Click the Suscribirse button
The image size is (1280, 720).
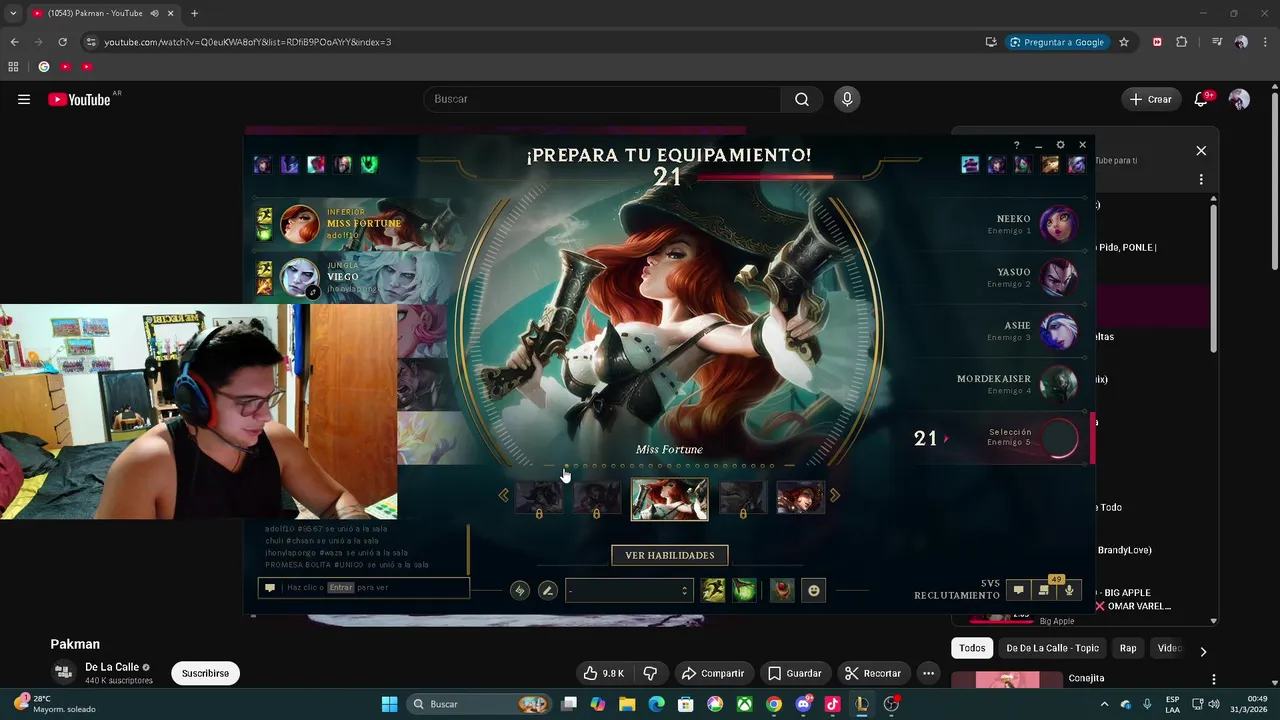pos(205,673)
